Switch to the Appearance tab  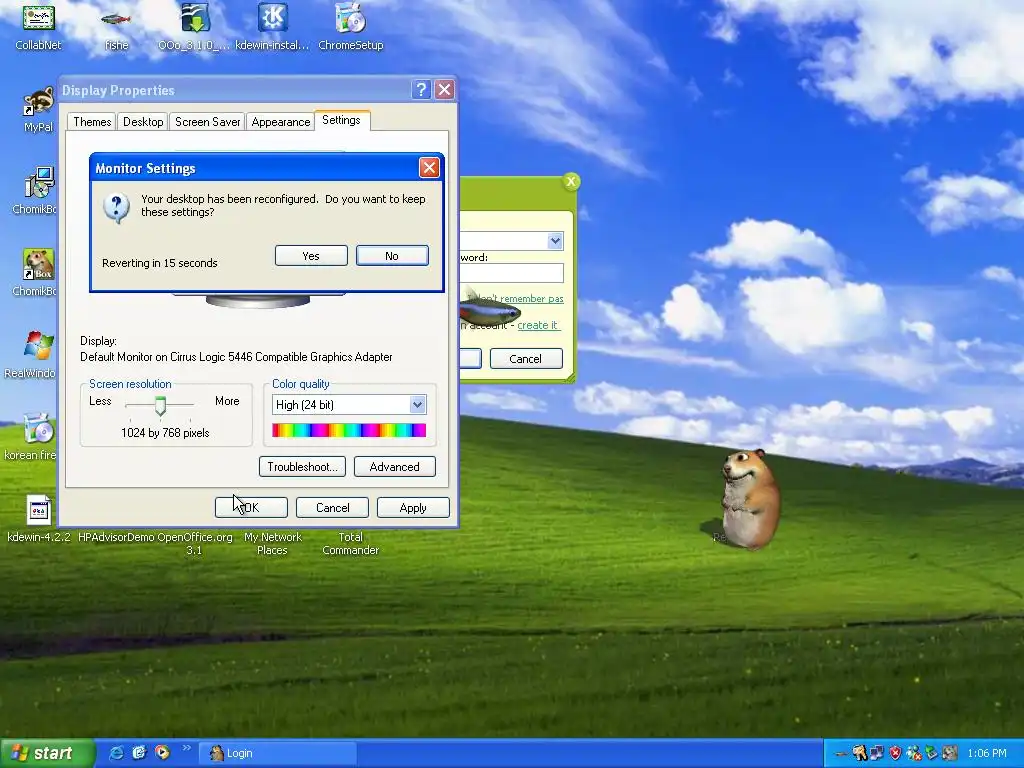[x=281, y=122]
